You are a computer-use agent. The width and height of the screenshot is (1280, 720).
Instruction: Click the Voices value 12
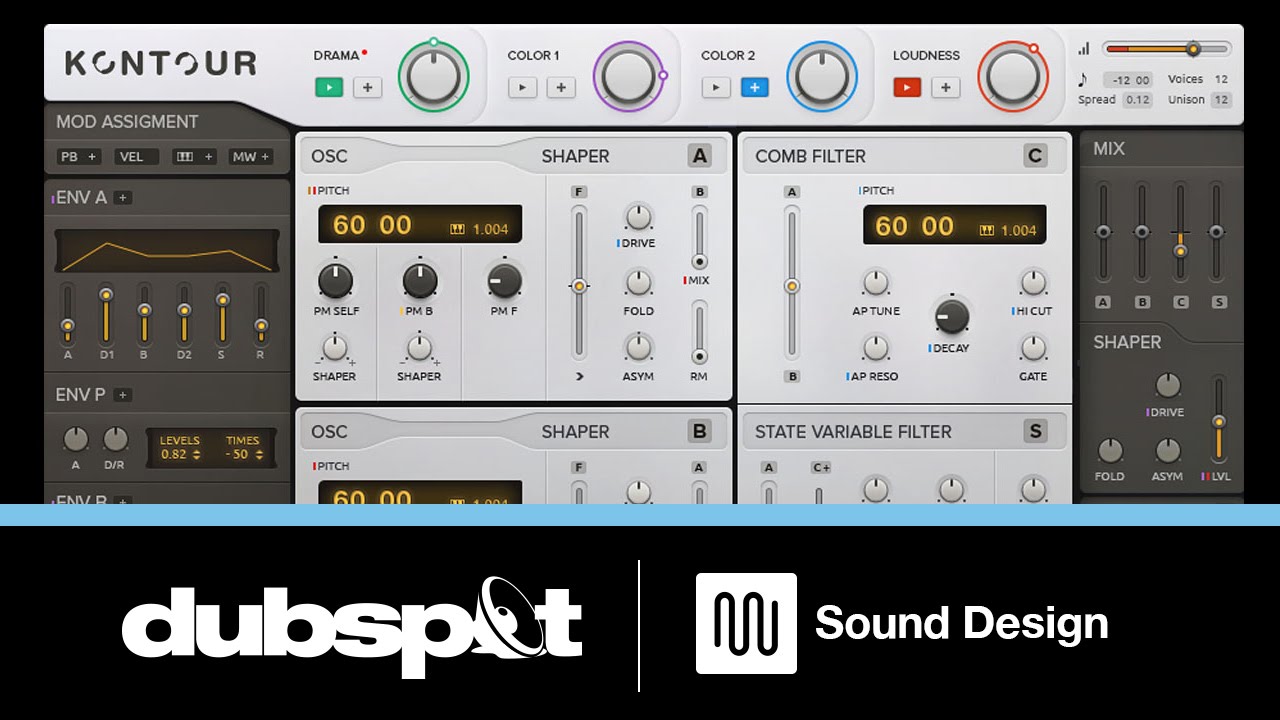(1221, 79)
